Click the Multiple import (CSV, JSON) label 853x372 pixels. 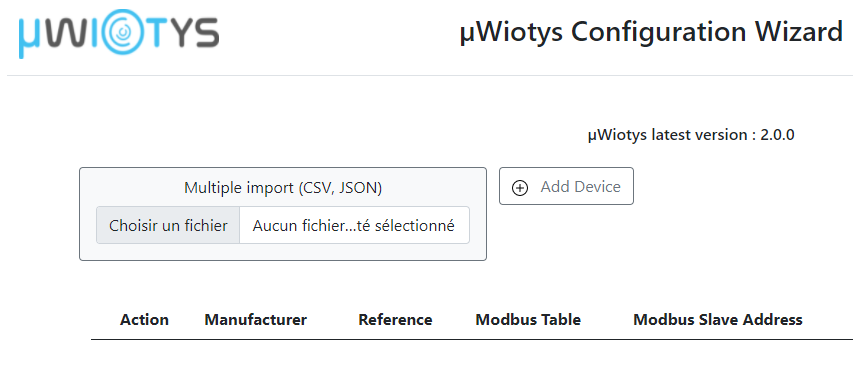(x=283, y=188)
